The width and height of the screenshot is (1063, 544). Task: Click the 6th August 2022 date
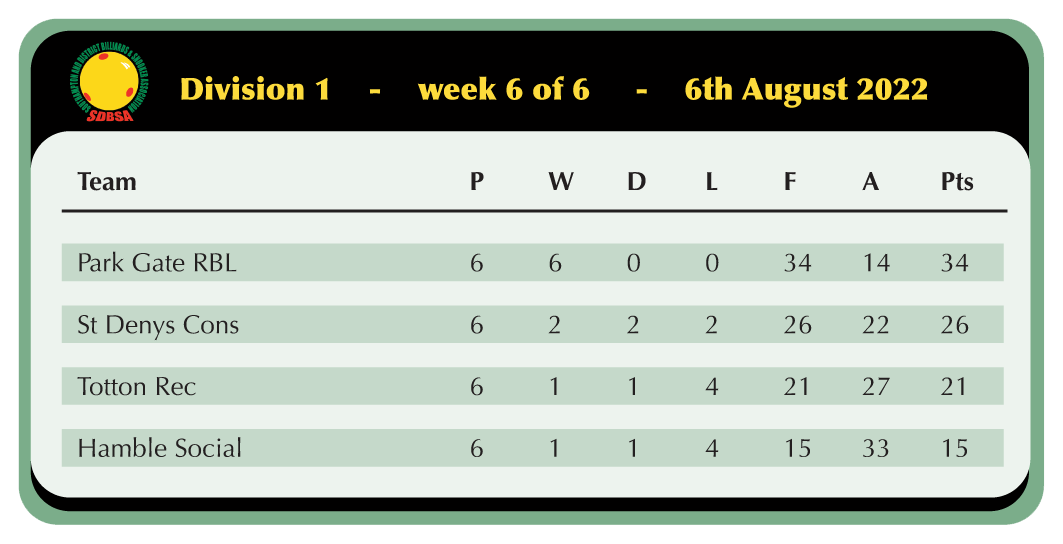[806, 90]
